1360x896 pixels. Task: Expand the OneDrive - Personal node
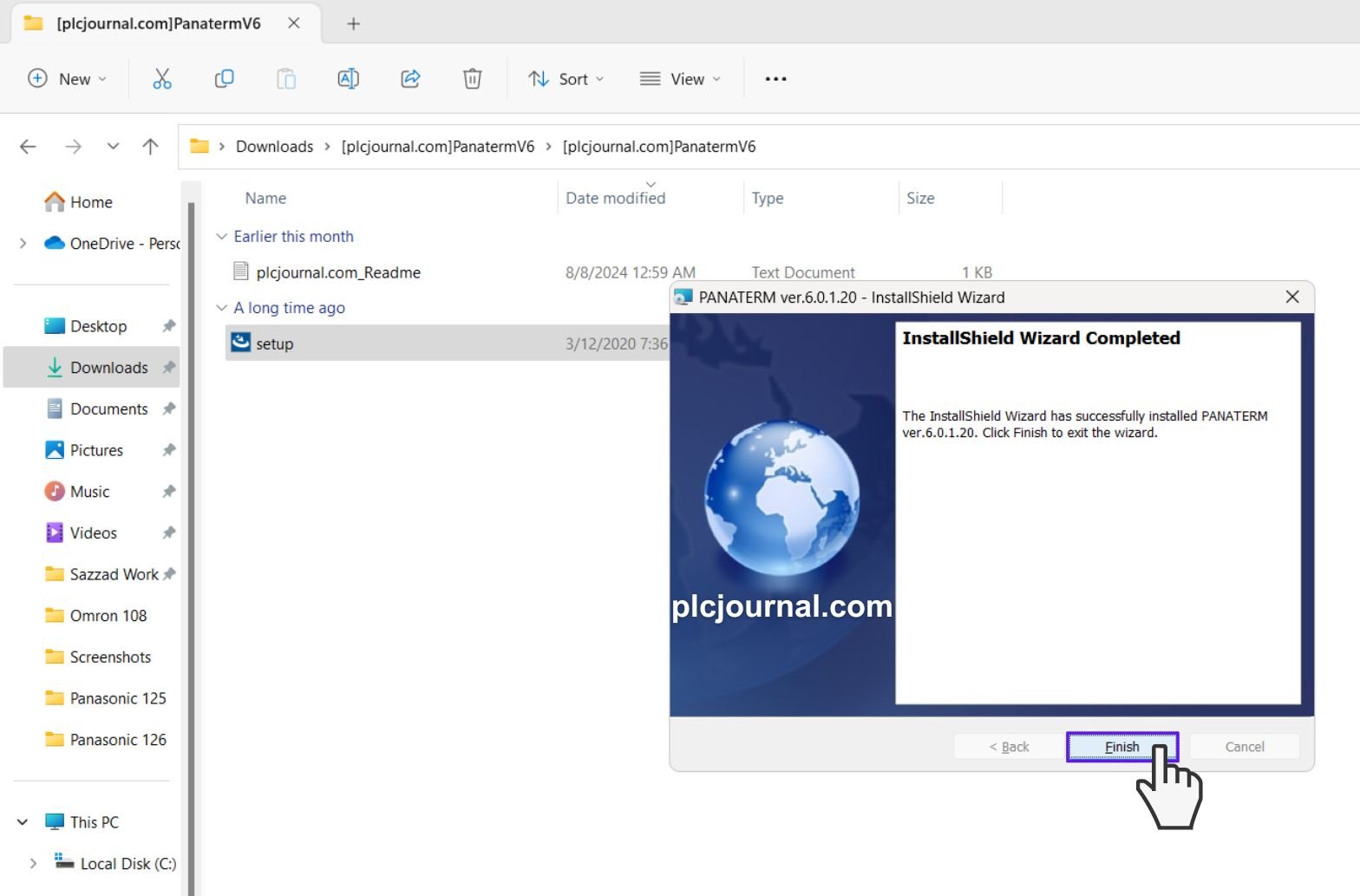(23, 244)
